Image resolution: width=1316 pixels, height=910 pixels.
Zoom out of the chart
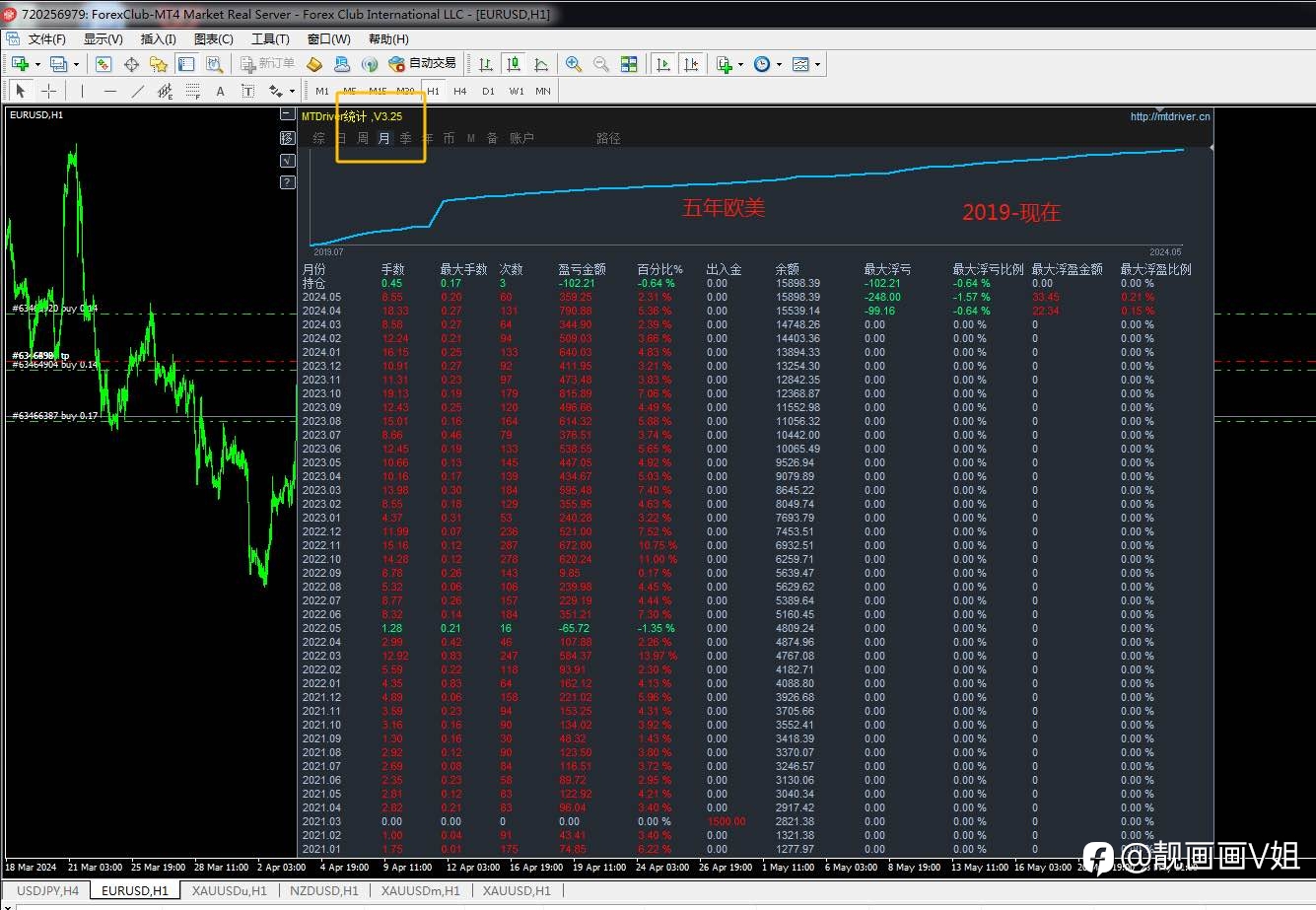pos(601,64)
